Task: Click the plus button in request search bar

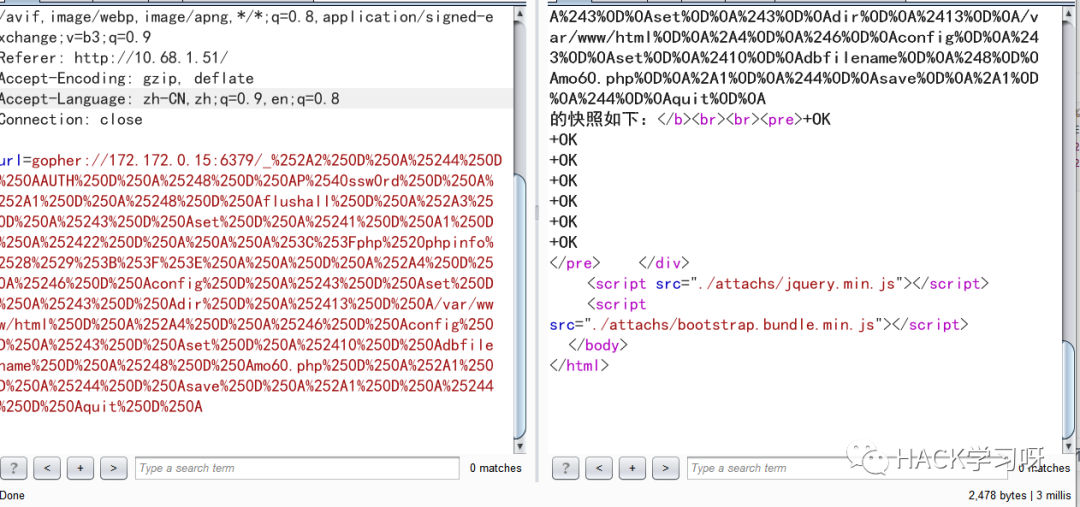Action: (81, 468)
